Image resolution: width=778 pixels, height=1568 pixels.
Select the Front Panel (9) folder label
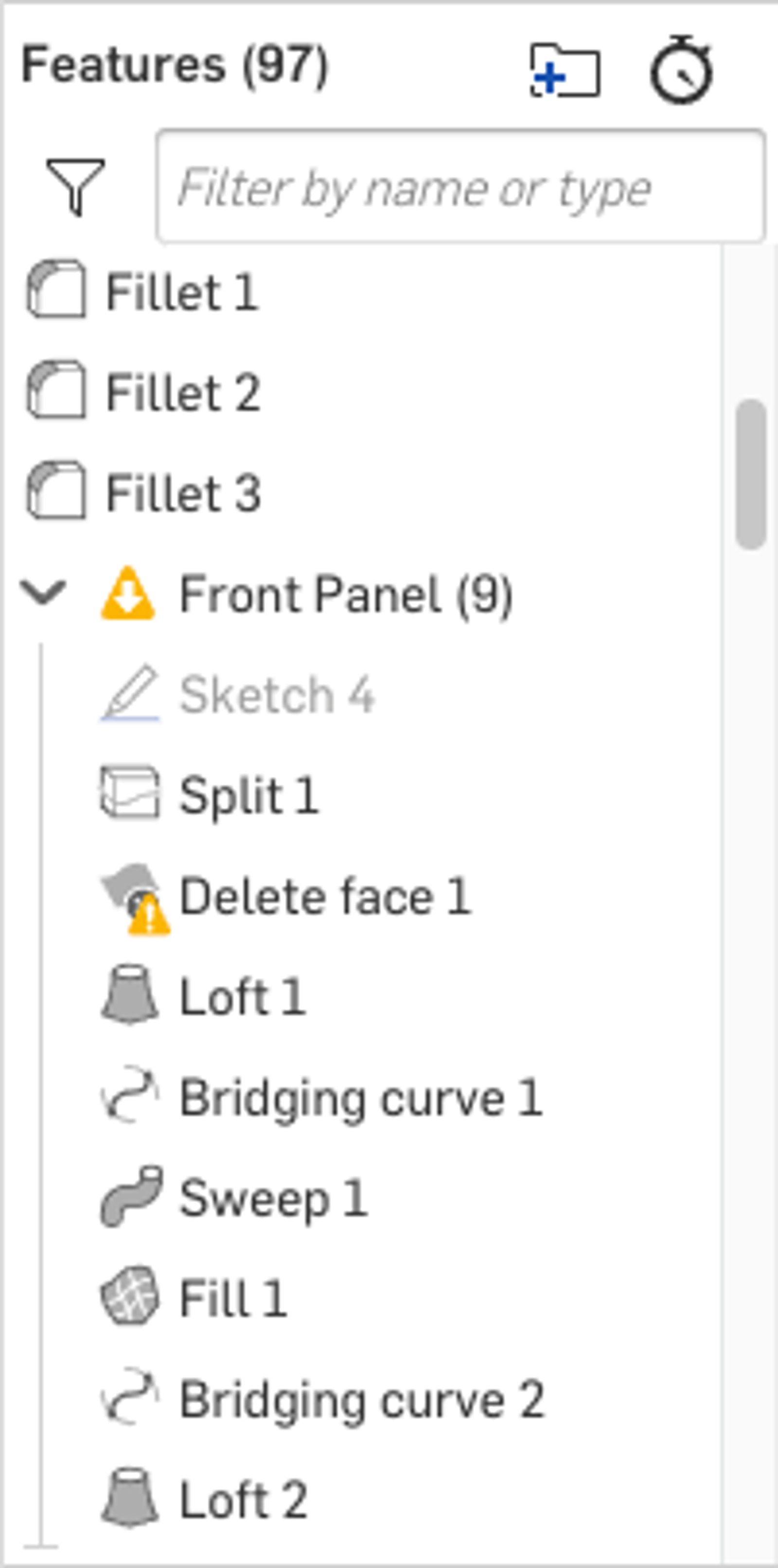click(x=346, y=595)
